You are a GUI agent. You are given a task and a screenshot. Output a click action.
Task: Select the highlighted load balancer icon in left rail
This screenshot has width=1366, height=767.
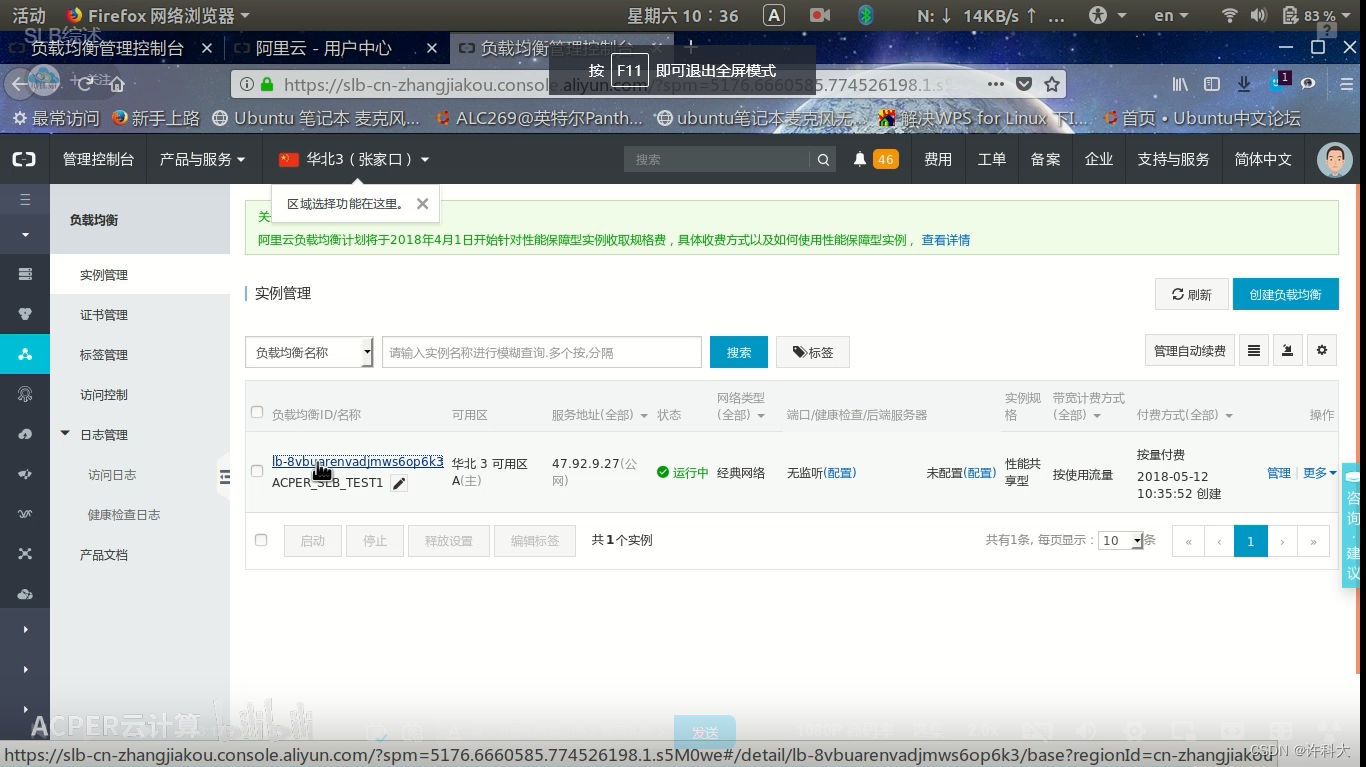pyautogui.click(x=25, y=354)
